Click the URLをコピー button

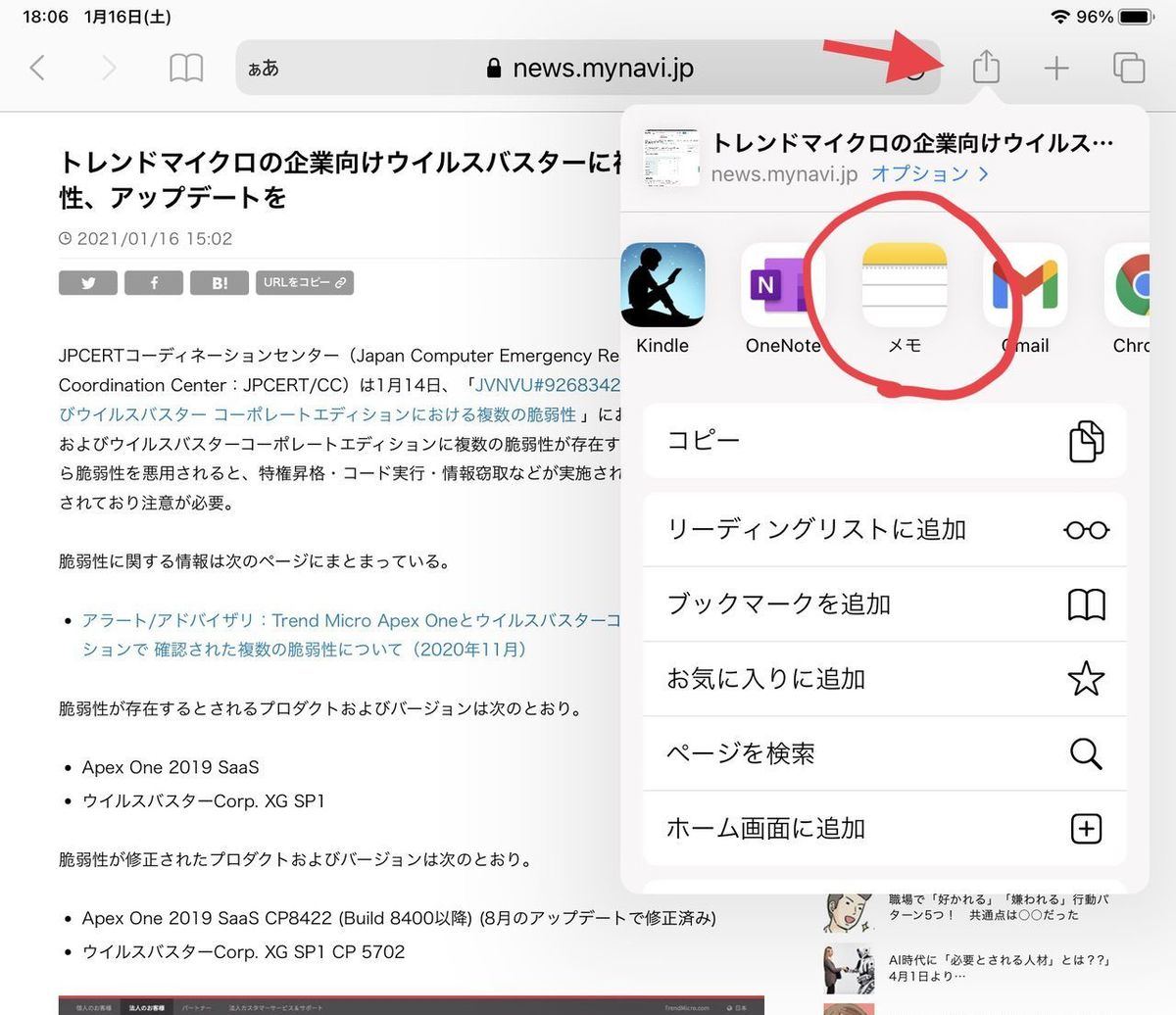pyautogui.click(x=304, y=283)
